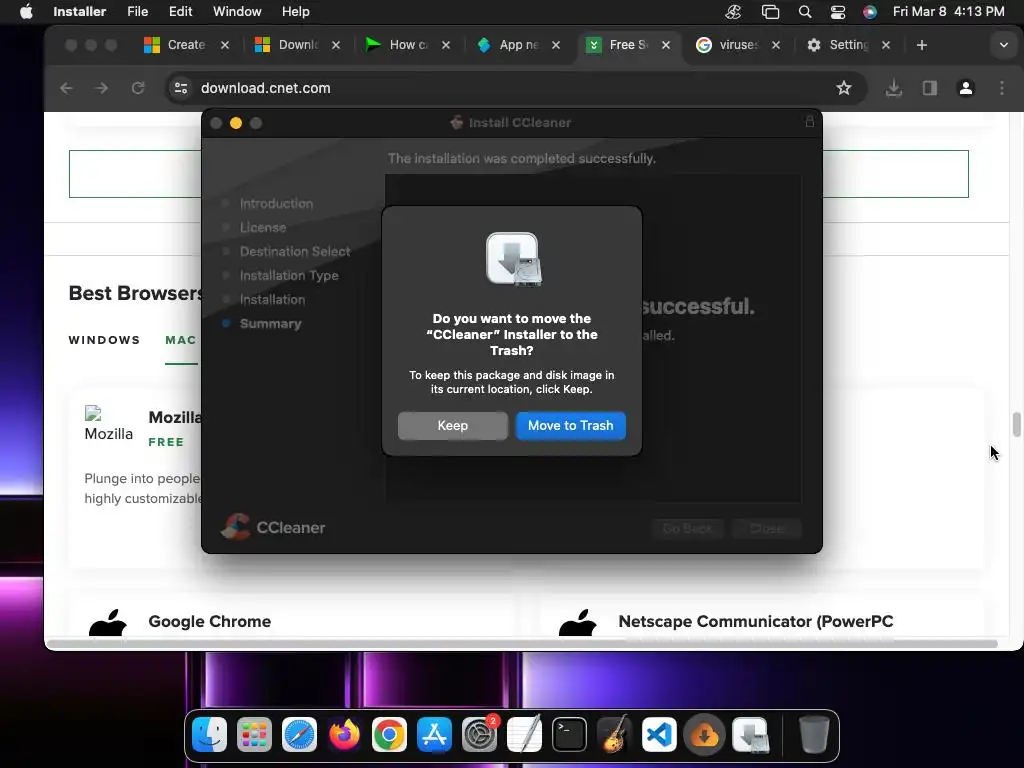Open the Installer menu in menu bar
1024x768 pixels.
coord(80,12)
